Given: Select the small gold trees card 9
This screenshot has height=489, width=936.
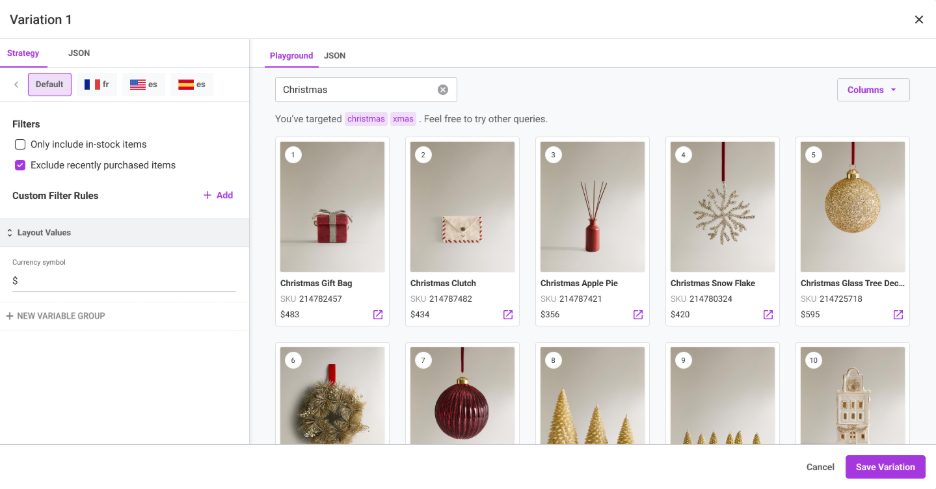Looking at the screenshot, I should (723, 395).
